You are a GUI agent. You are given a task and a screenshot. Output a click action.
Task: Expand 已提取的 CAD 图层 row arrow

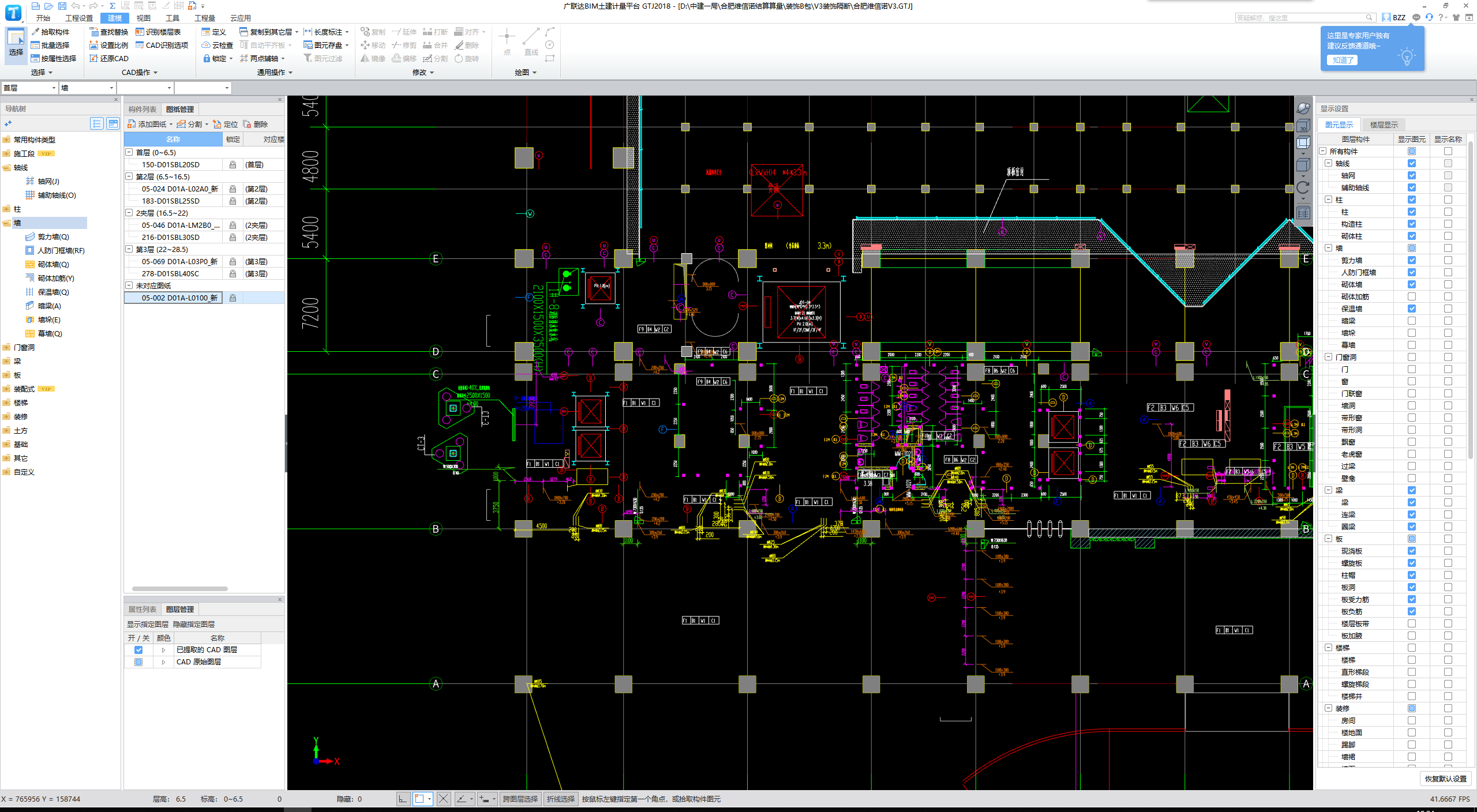tap(163, 650)
